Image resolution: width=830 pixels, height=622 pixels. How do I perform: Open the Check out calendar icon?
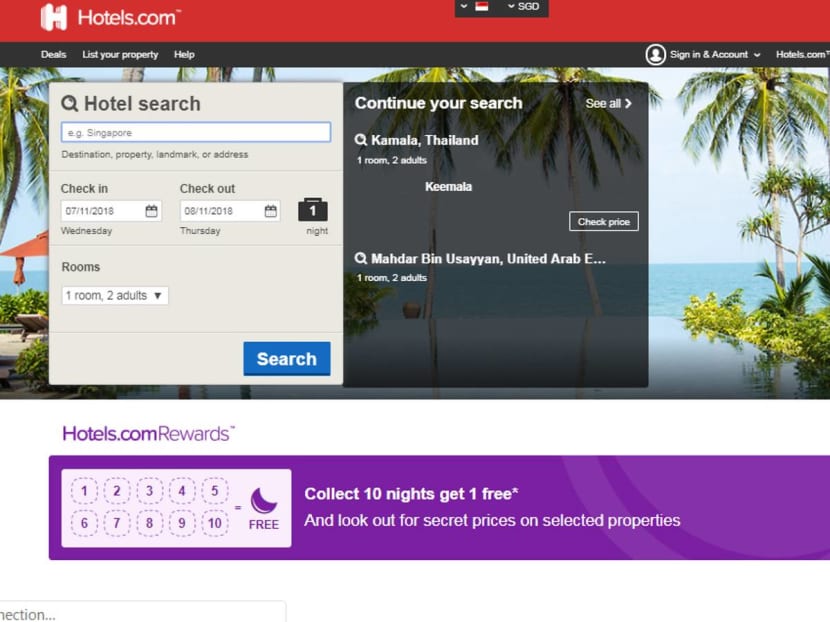click(x=270, y=211)
